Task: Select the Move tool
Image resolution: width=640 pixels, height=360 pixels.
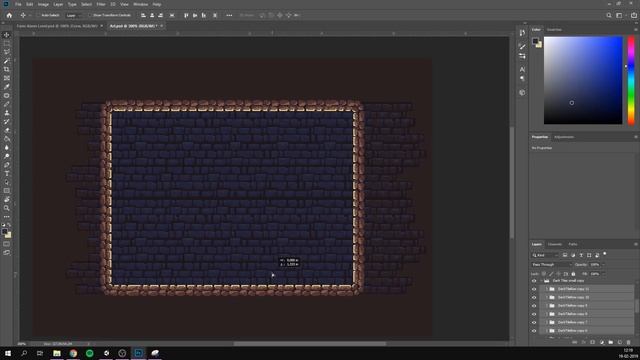Action: pos(7,35)
